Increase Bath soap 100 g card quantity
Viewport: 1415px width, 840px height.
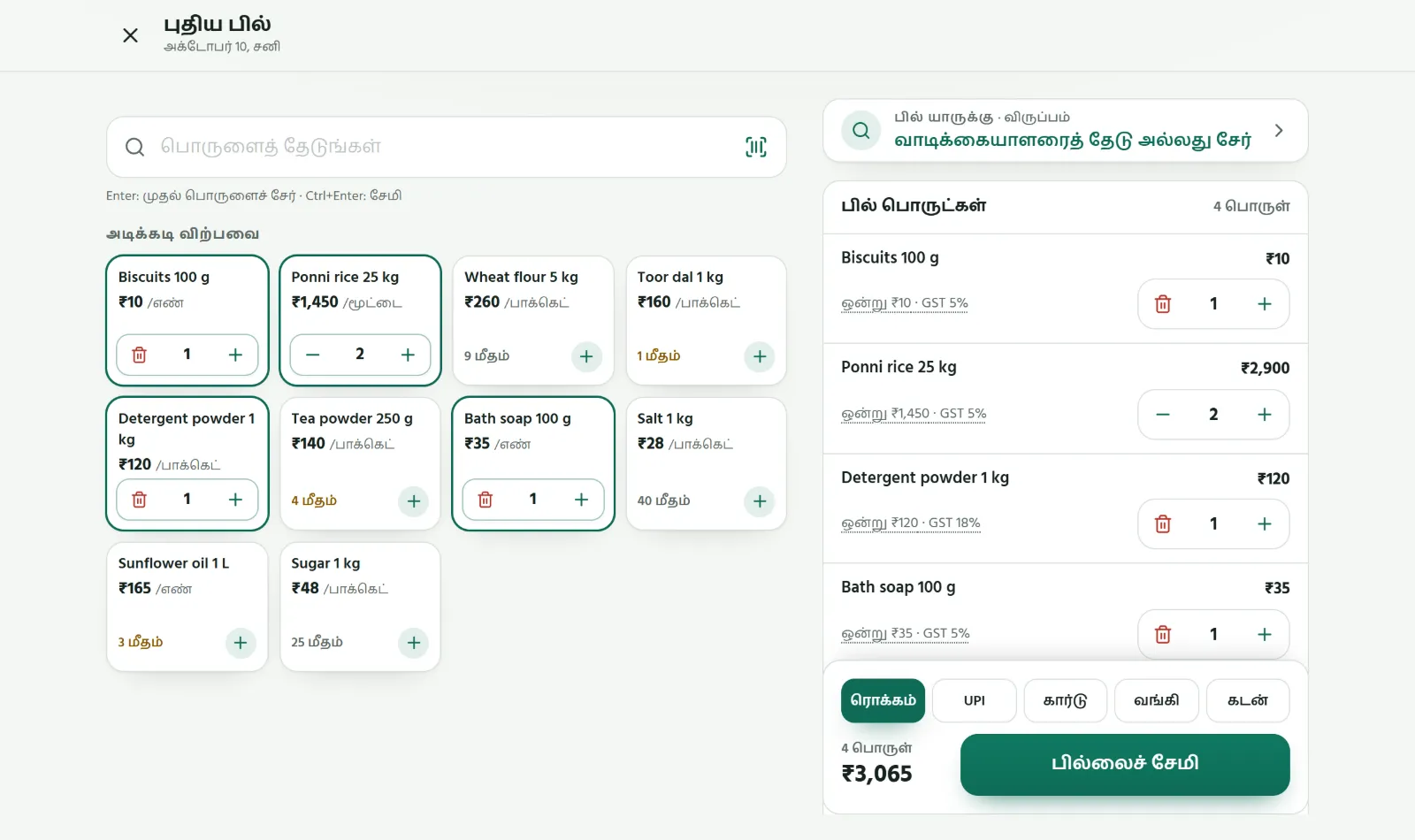pyautogui.click(x=581, y=500)
